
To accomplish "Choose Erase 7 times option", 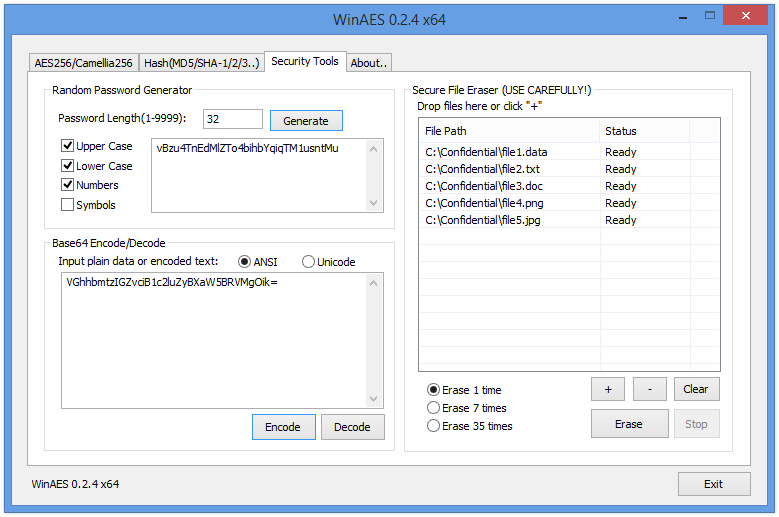I will point(433,408).
